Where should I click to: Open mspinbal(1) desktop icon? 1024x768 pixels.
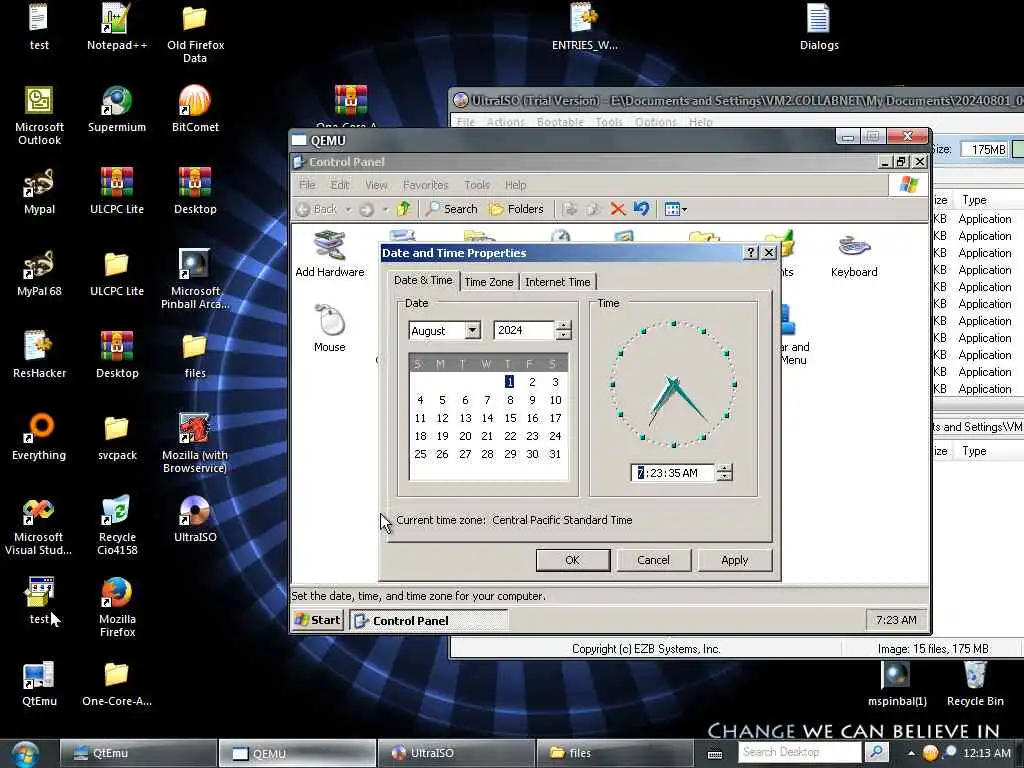click(897, 683)
